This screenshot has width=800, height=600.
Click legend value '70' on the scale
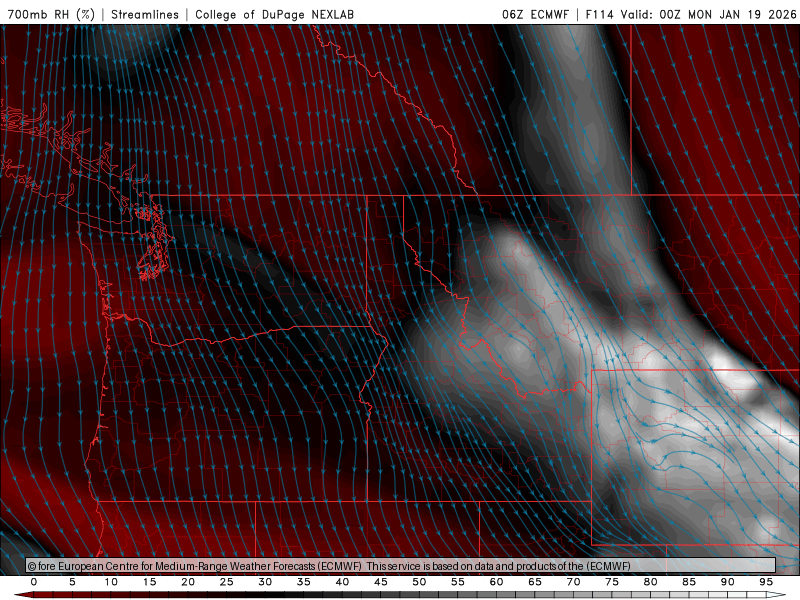(573, 582)
